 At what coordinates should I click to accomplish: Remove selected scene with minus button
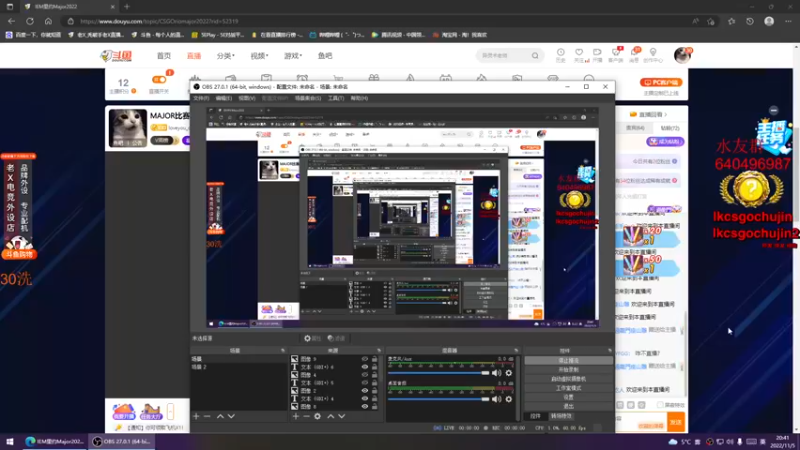click(207, 416)
